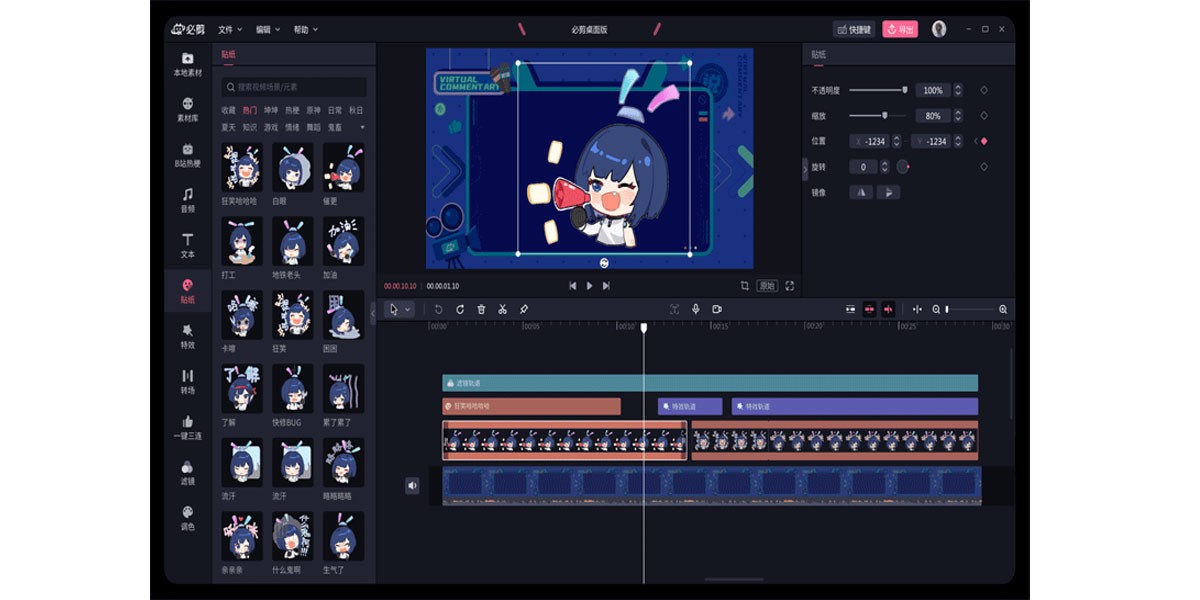Screen dimensions: 1200x600
Task: Select the 收藏 favorites sticker category
Action: tap(229, 110)
